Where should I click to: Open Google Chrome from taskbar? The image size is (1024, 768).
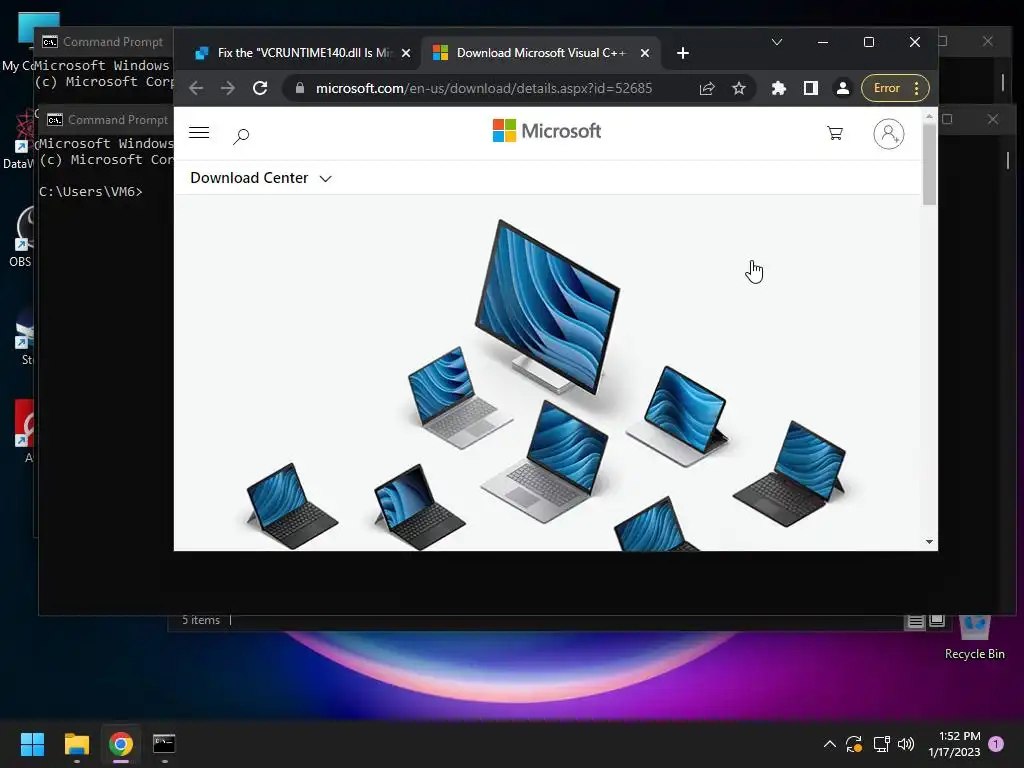point(121,744)
